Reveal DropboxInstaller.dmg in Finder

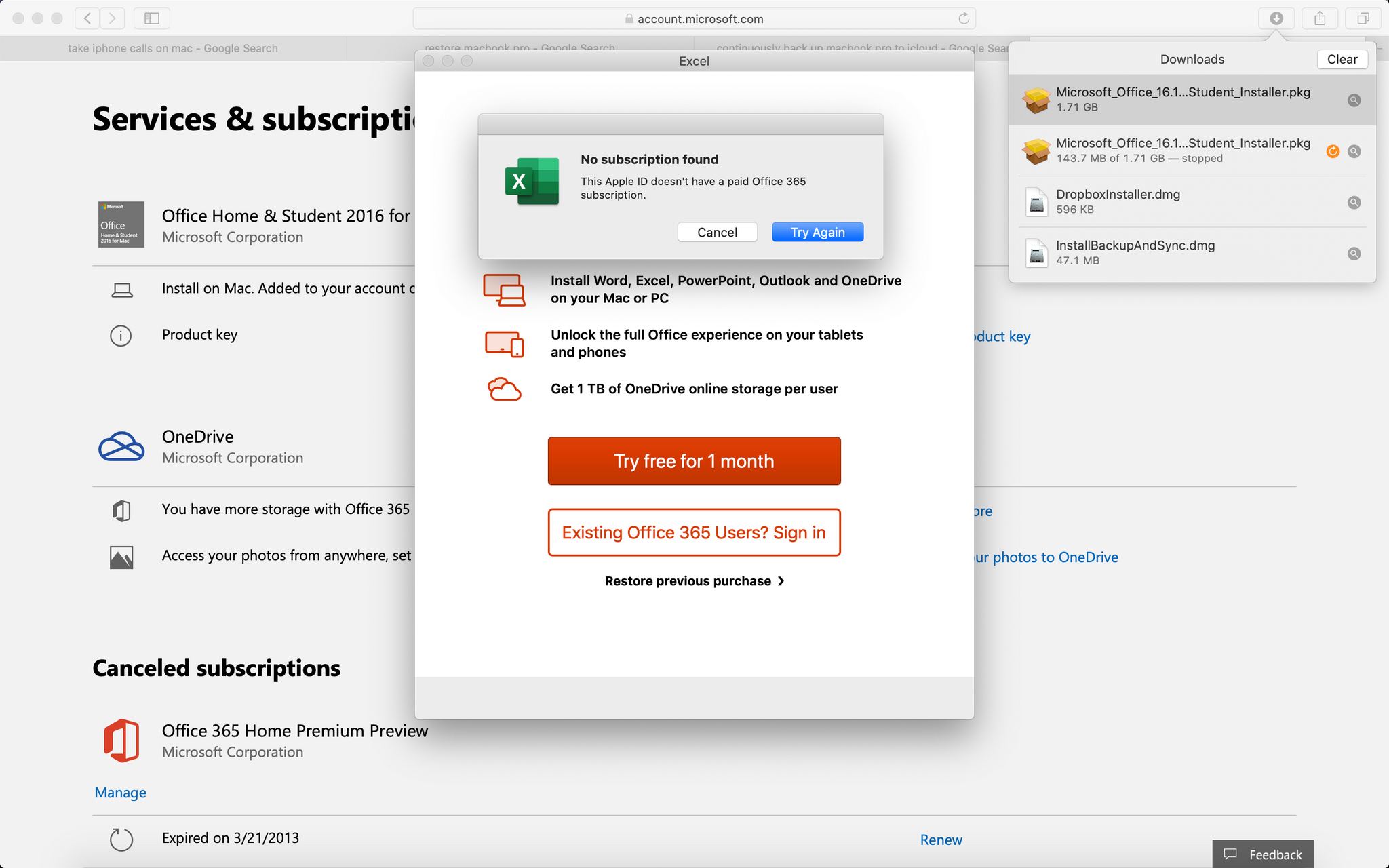point(1354,202)
